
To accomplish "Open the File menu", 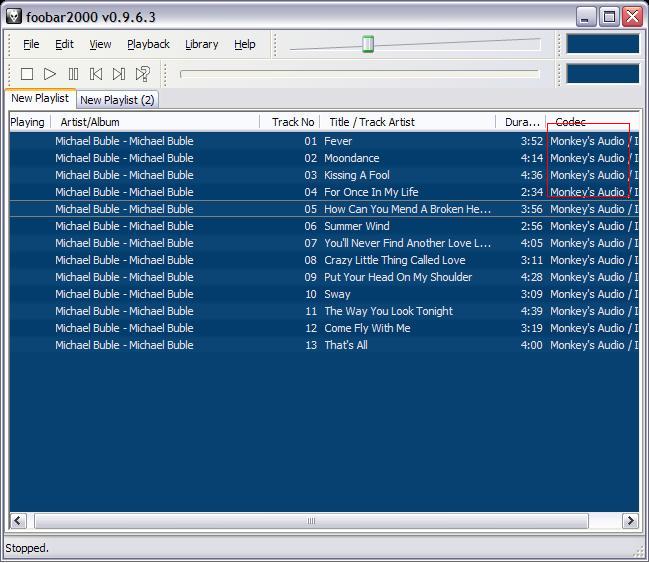I will click(x=31, y=44).
